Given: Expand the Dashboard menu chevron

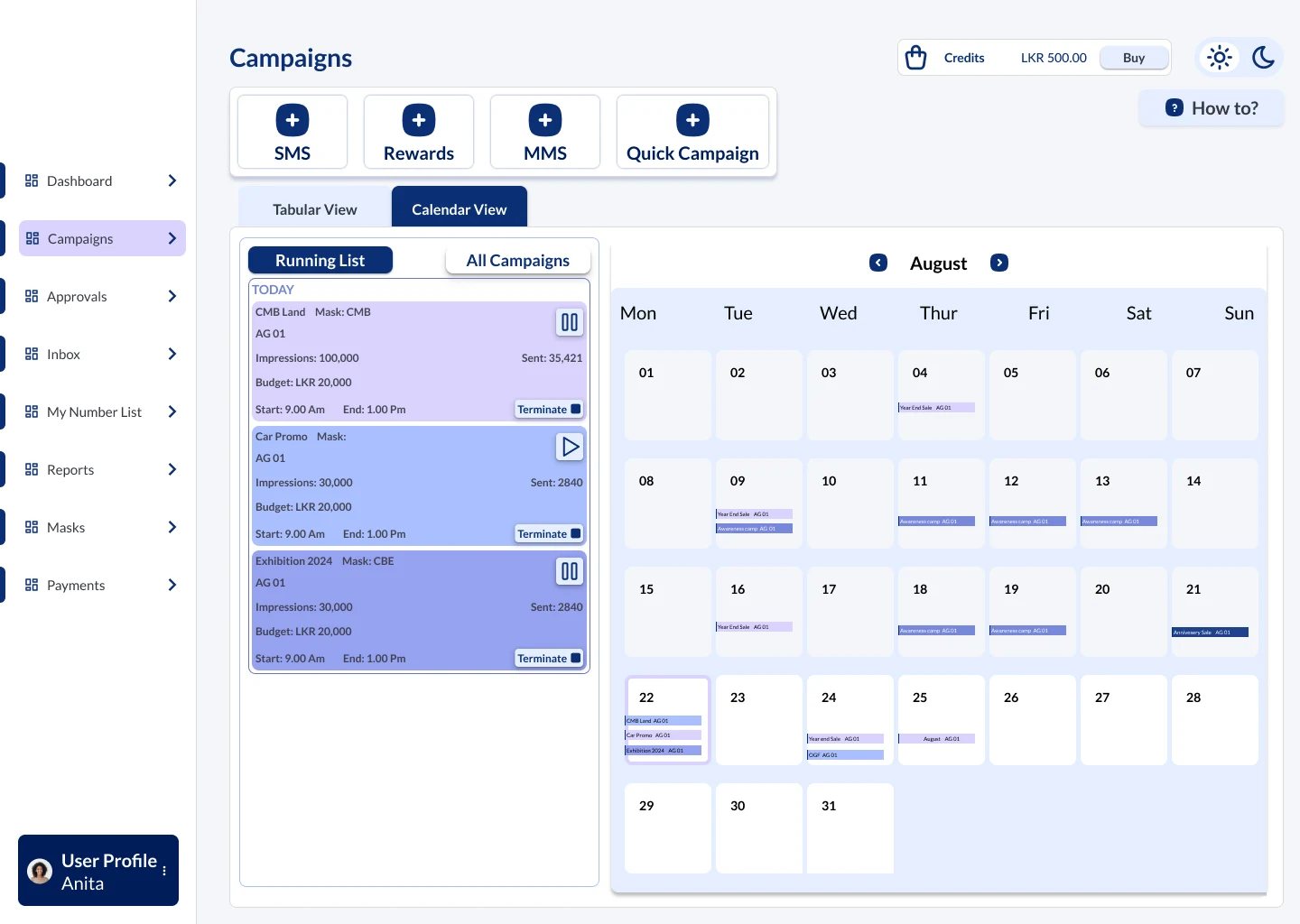Looking at the screenshot, I should [172, 180].
